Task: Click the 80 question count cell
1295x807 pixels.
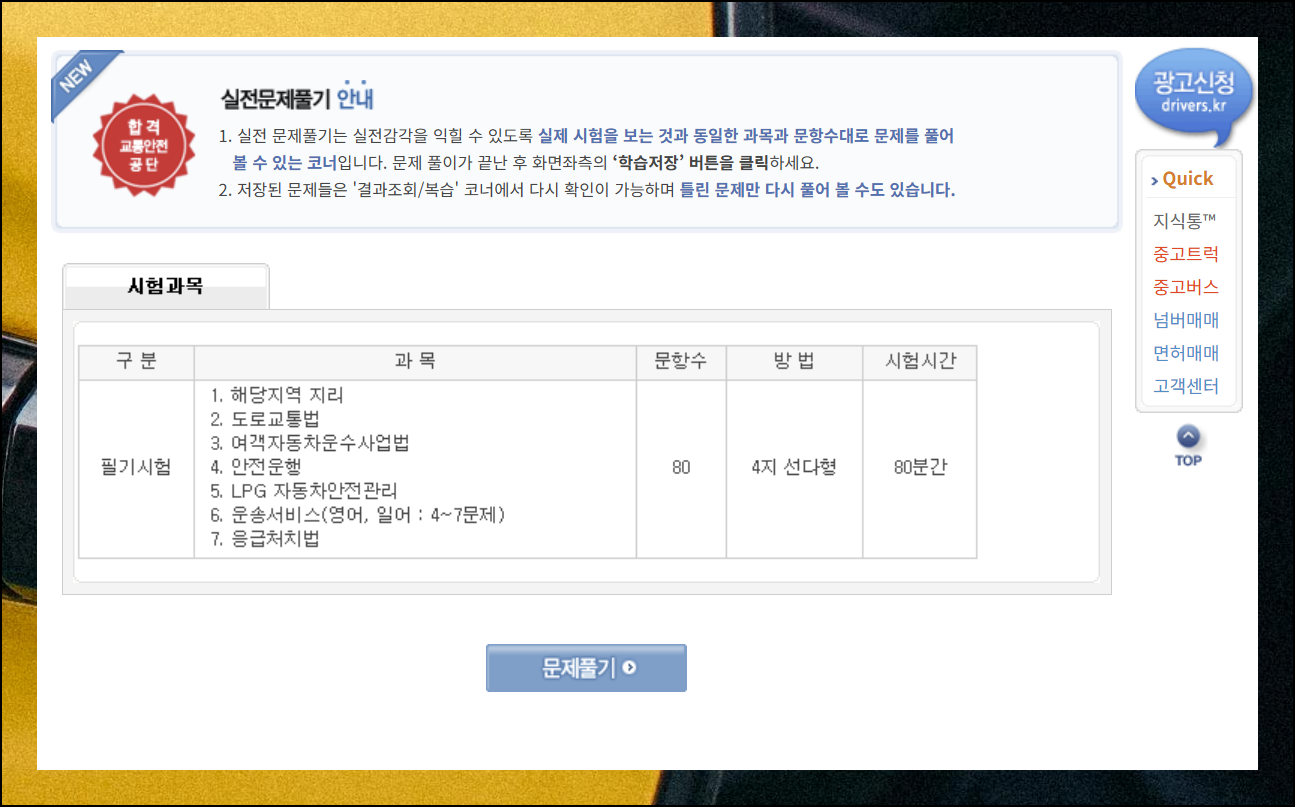Action: [681, 468]
